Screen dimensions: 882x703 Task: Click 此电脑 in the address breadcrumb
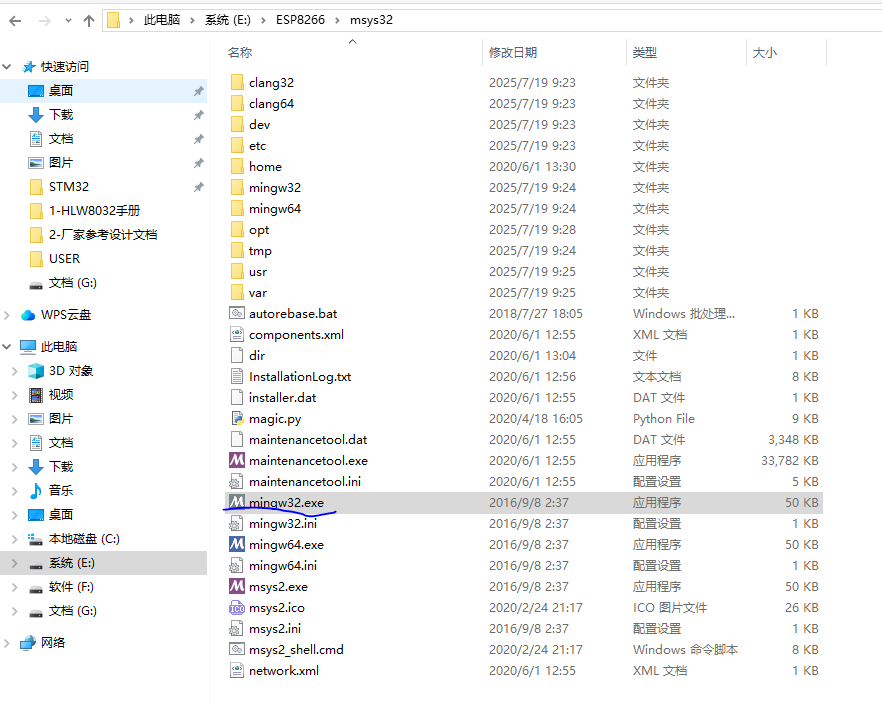[x=164, y=20]
